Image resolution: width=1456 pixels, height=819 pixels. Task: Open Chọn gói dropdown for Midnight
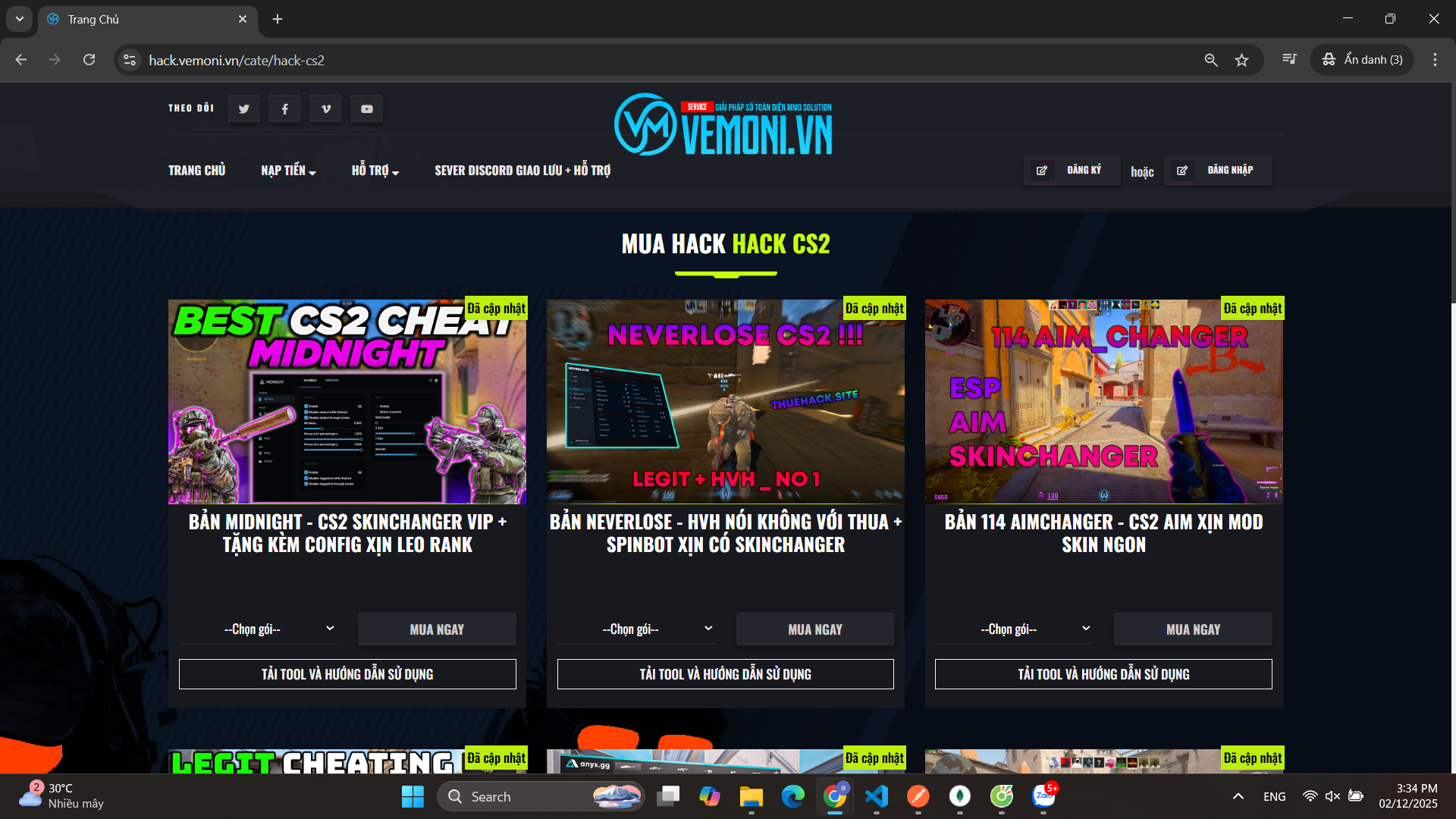[258, 629]
